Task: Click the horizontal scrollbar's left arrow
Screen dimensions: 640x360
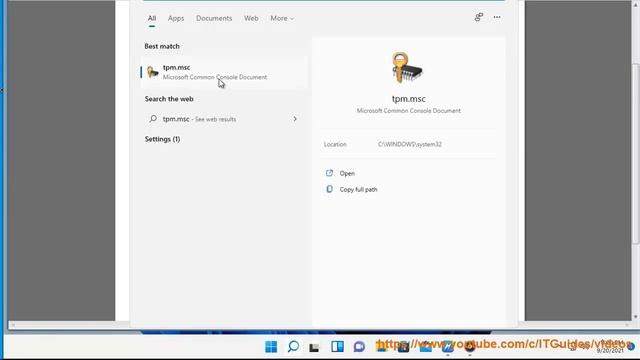Action: pyautogui.click(x=13, y=325)
